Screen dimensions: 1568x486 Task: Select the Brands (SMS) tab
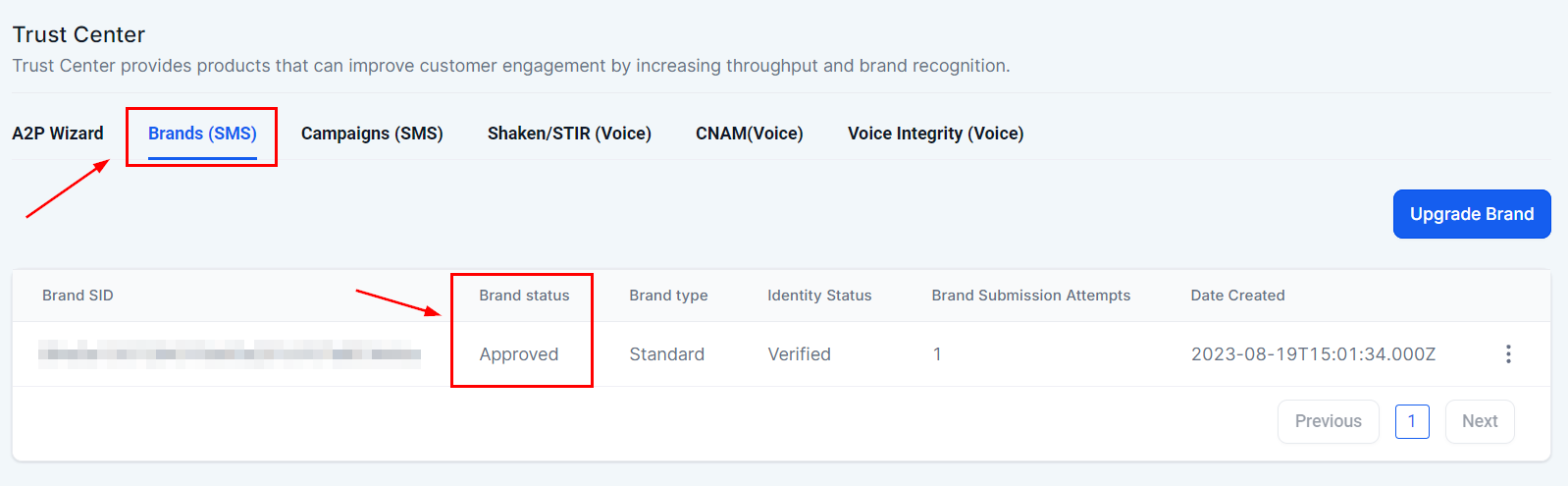[x=202, y=134]
